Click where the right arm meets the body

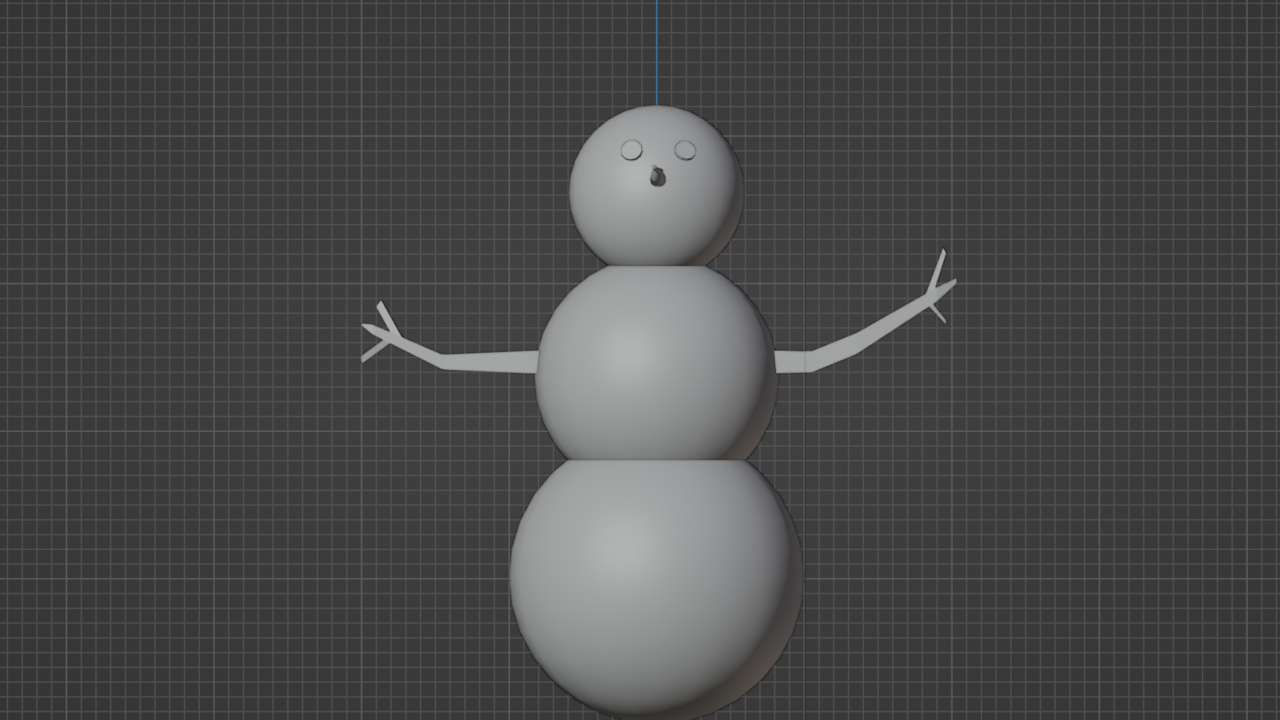tap(775, 360)
